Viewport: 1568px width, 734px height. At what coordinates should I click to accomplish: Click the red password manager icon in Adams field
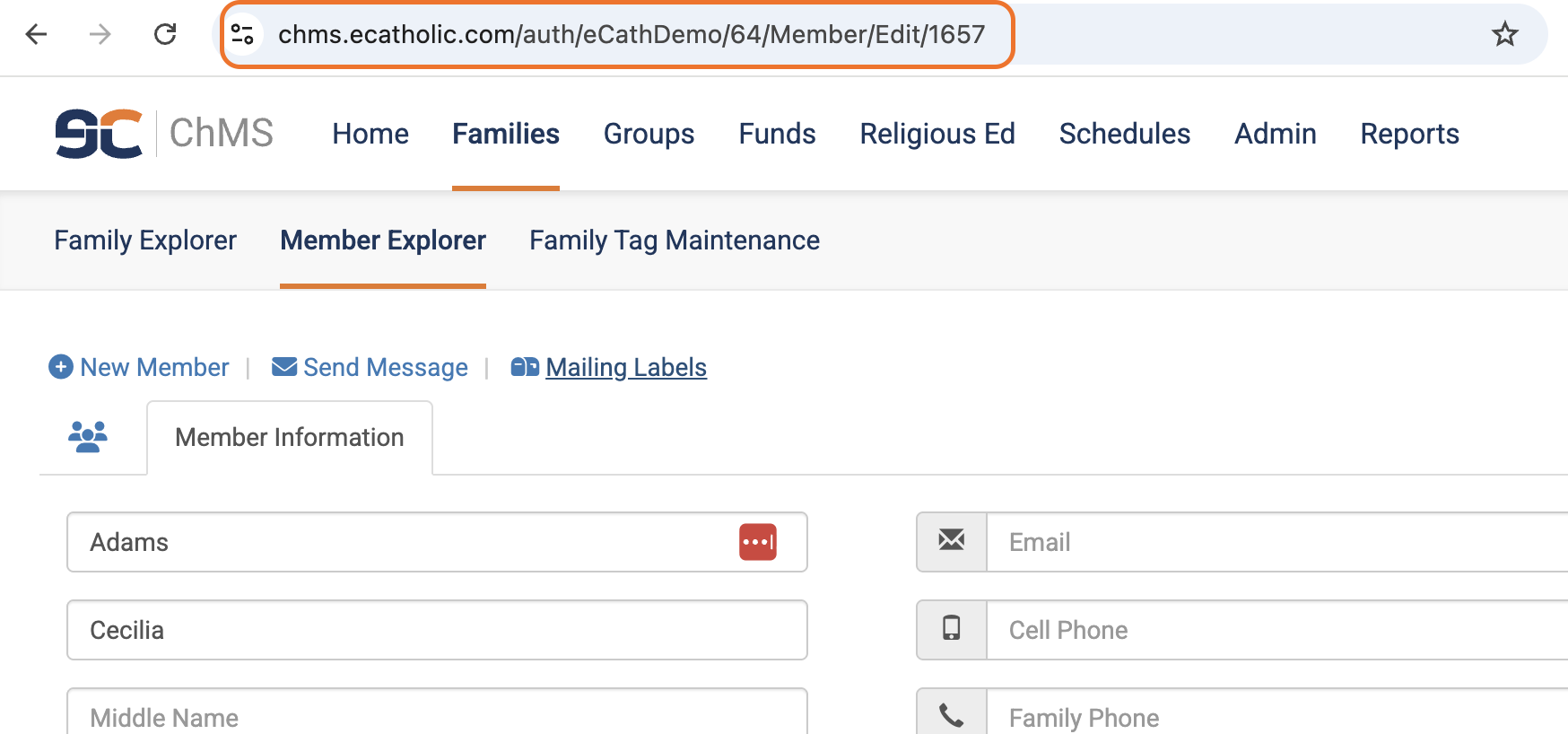(x=758, y=542)
